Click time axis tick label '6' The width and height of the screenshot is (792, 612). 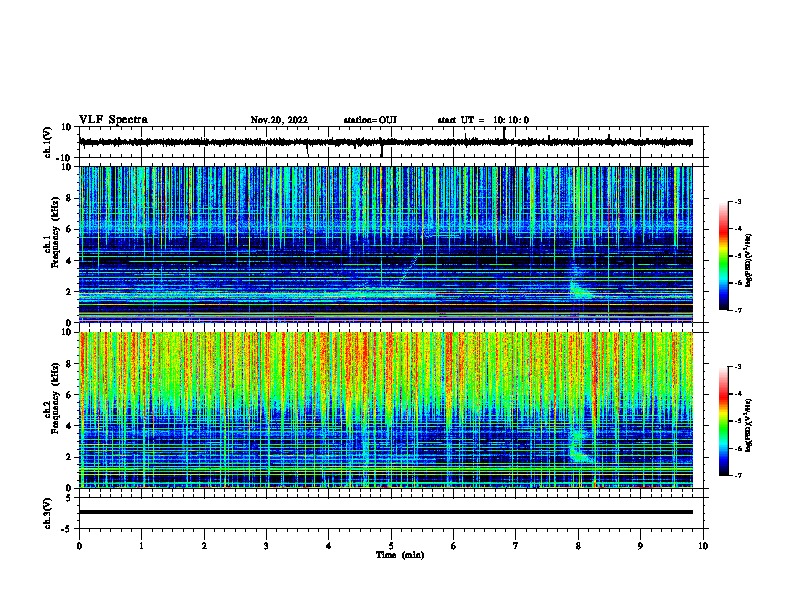[x=454, y=546]
